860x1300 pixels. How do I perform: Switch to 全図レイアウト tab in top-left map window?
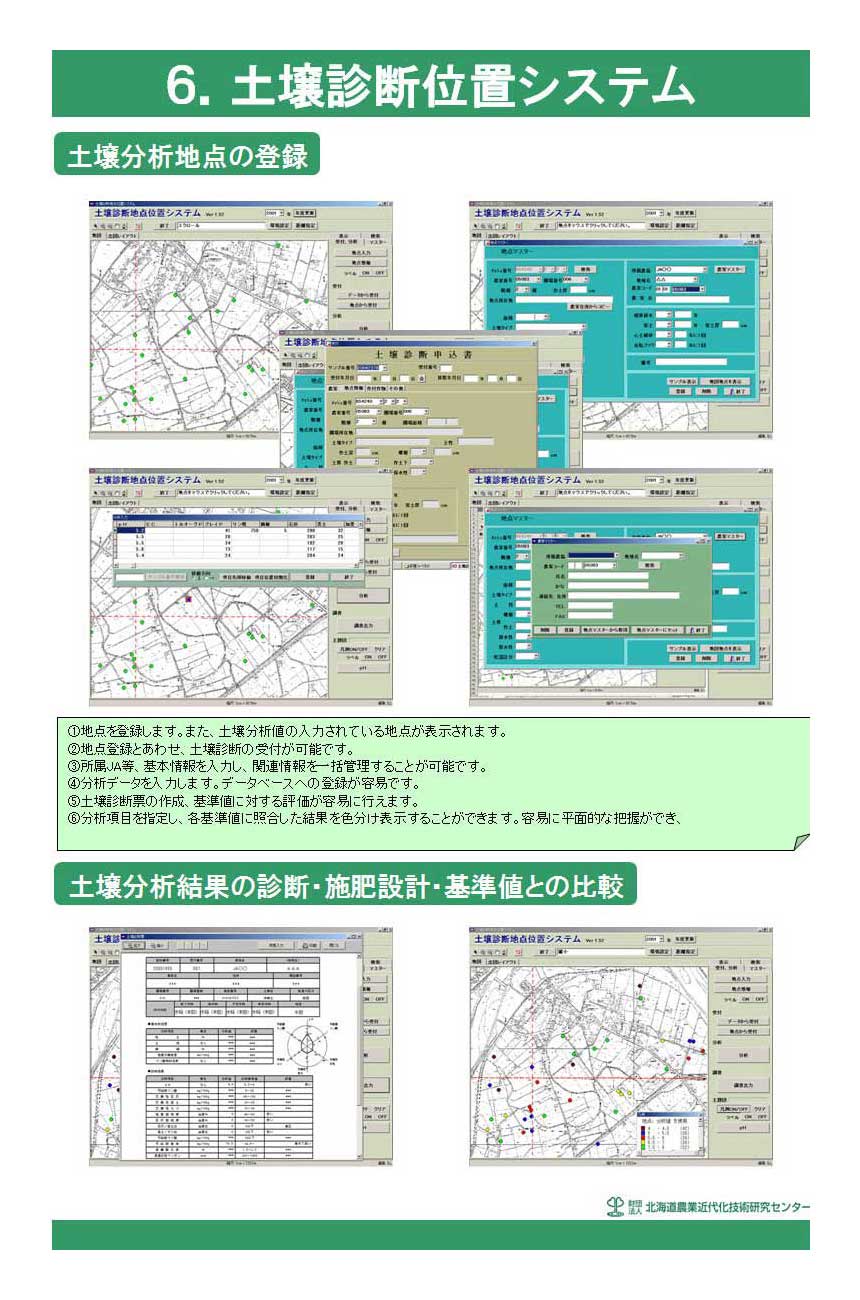tap(122, 238)
